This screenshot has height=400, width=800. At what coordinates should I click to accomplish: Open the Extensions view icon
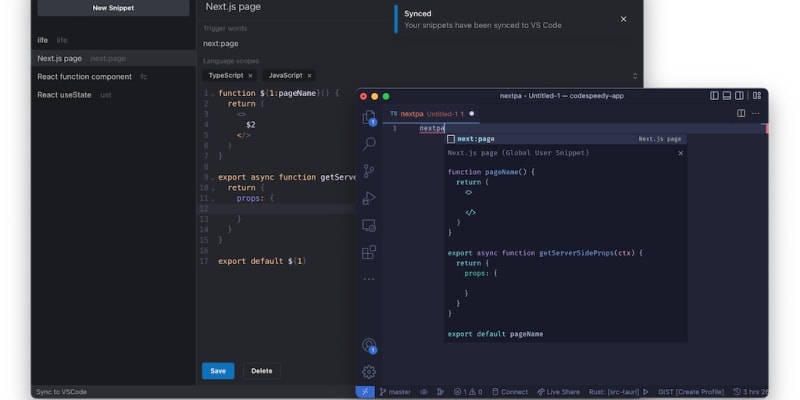point(369,252)
